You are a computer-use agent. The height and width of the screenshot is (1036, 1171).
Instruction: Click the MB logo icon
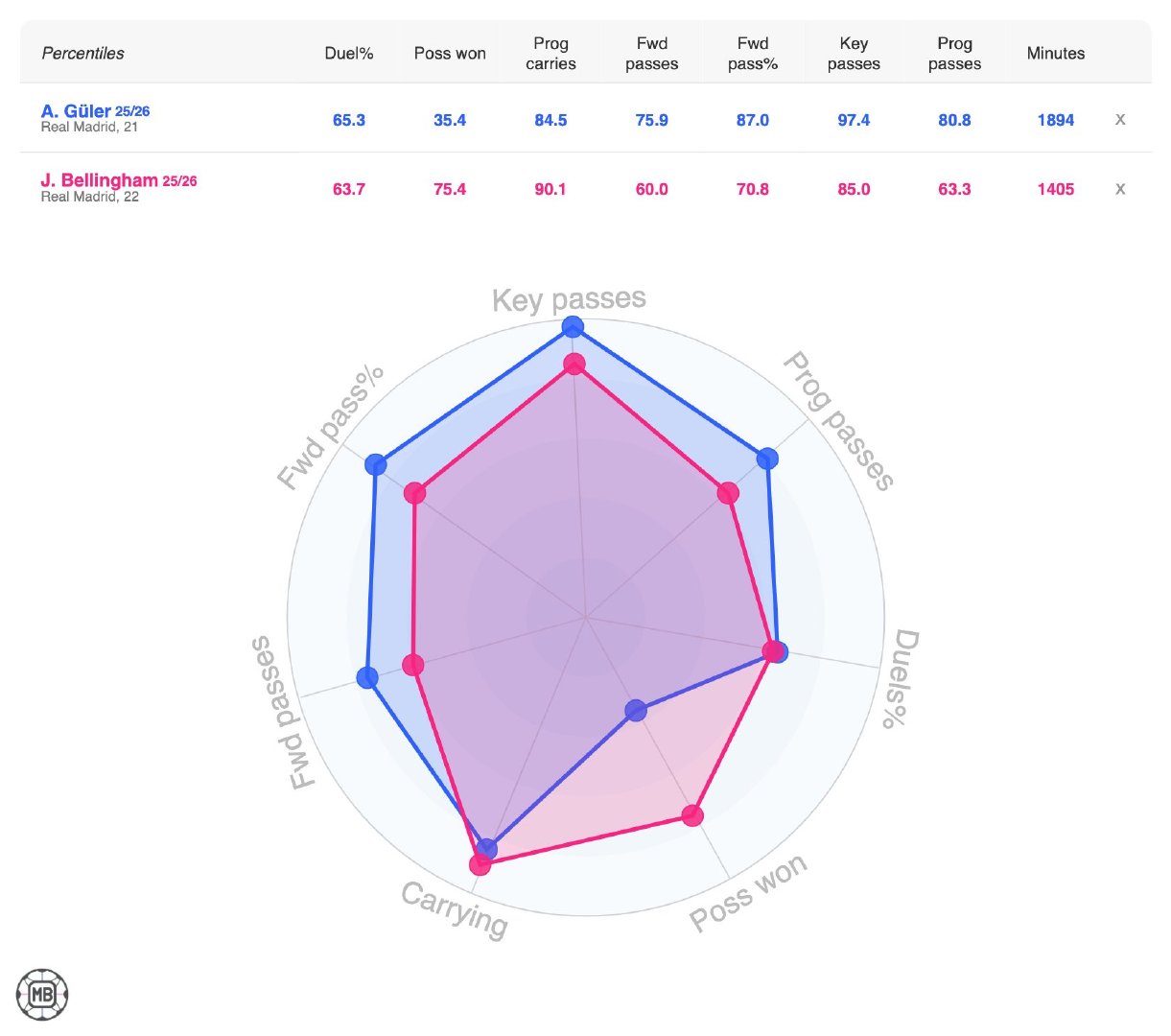(42, 994)
